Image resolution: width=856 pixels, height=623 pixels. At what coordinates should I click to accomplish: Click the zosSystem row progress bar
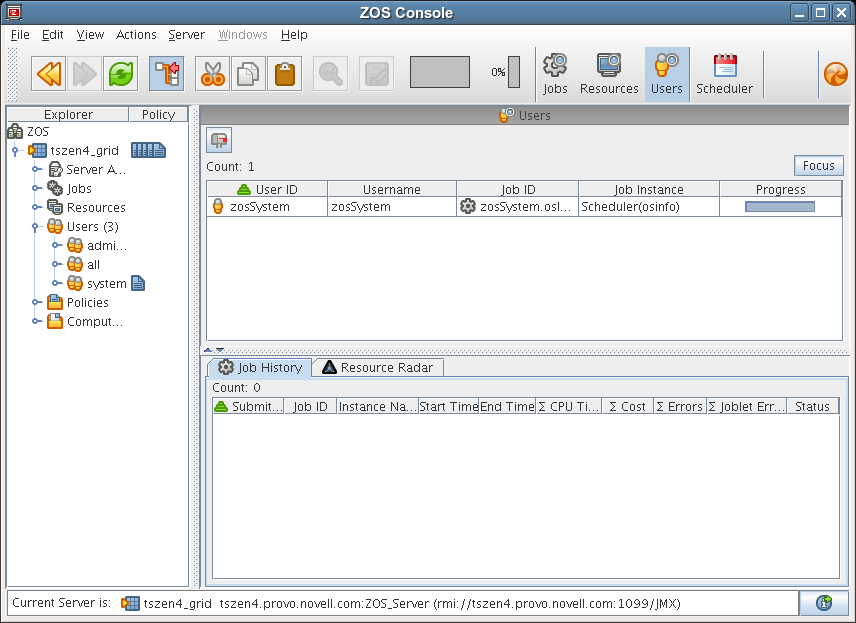(780, 206)
